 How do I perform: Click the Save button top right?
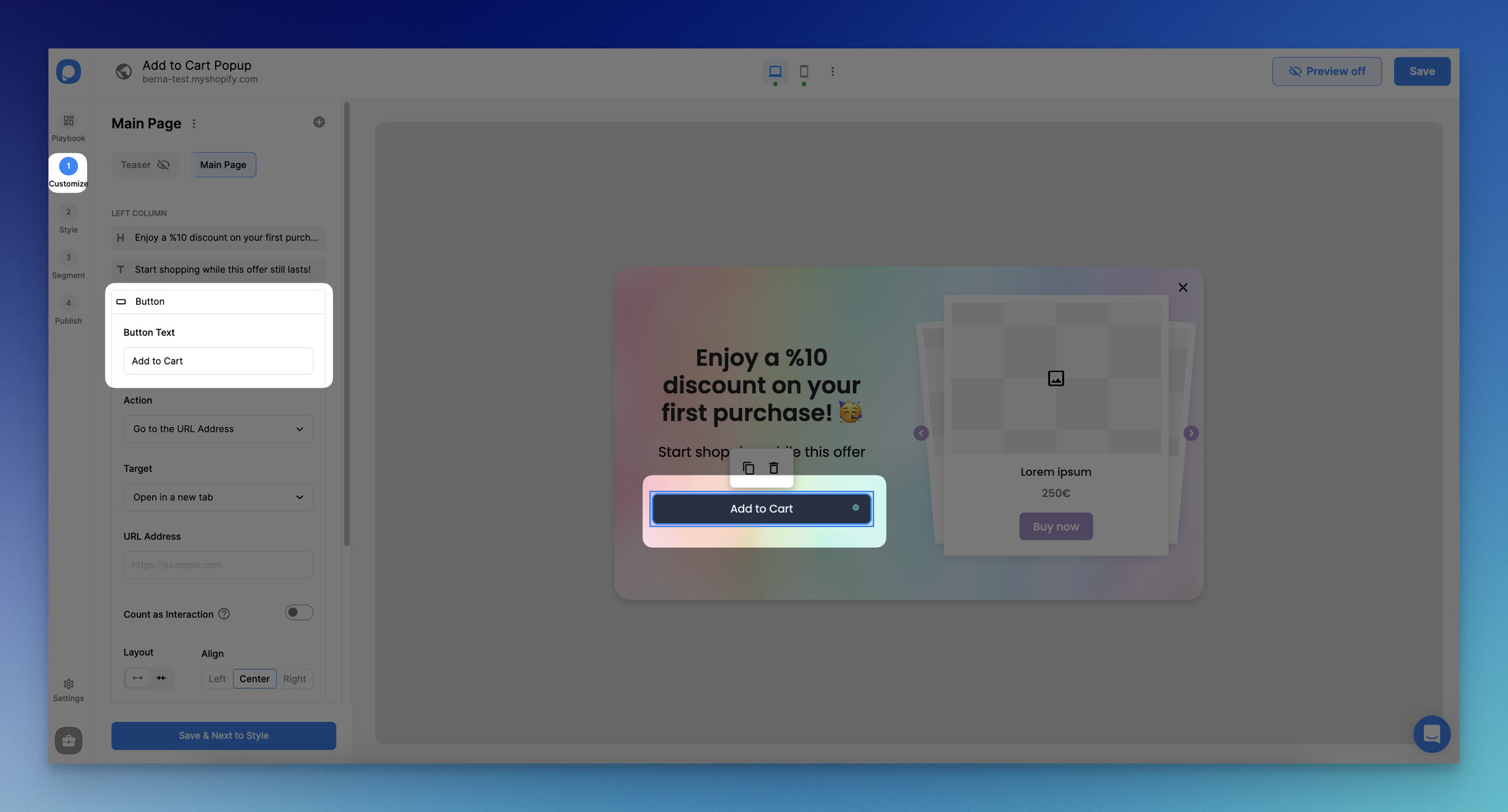[1422, 71]
